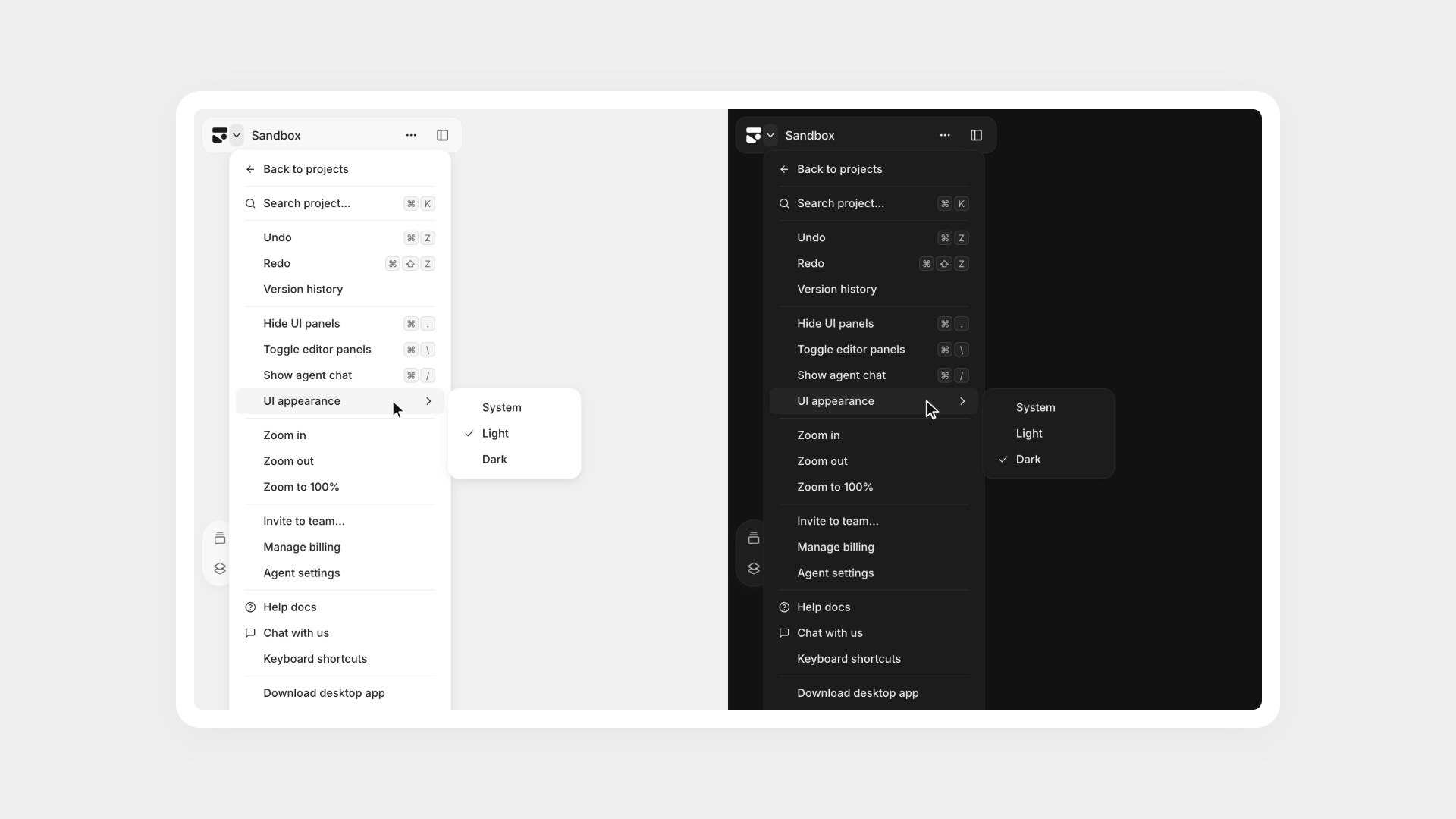Toggle sidebar panel icon in light header
Viewport: 1456px width, 819px height.
443,135
